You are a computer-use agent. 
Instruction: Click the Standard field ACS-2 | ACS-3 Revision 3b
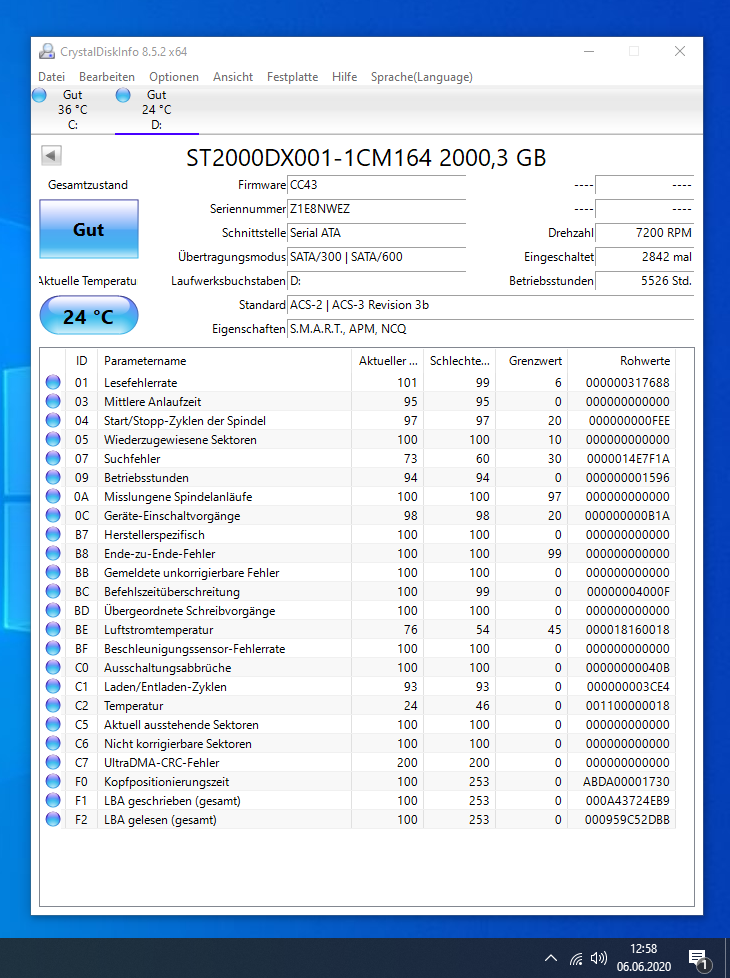click(x=490, y=304)
